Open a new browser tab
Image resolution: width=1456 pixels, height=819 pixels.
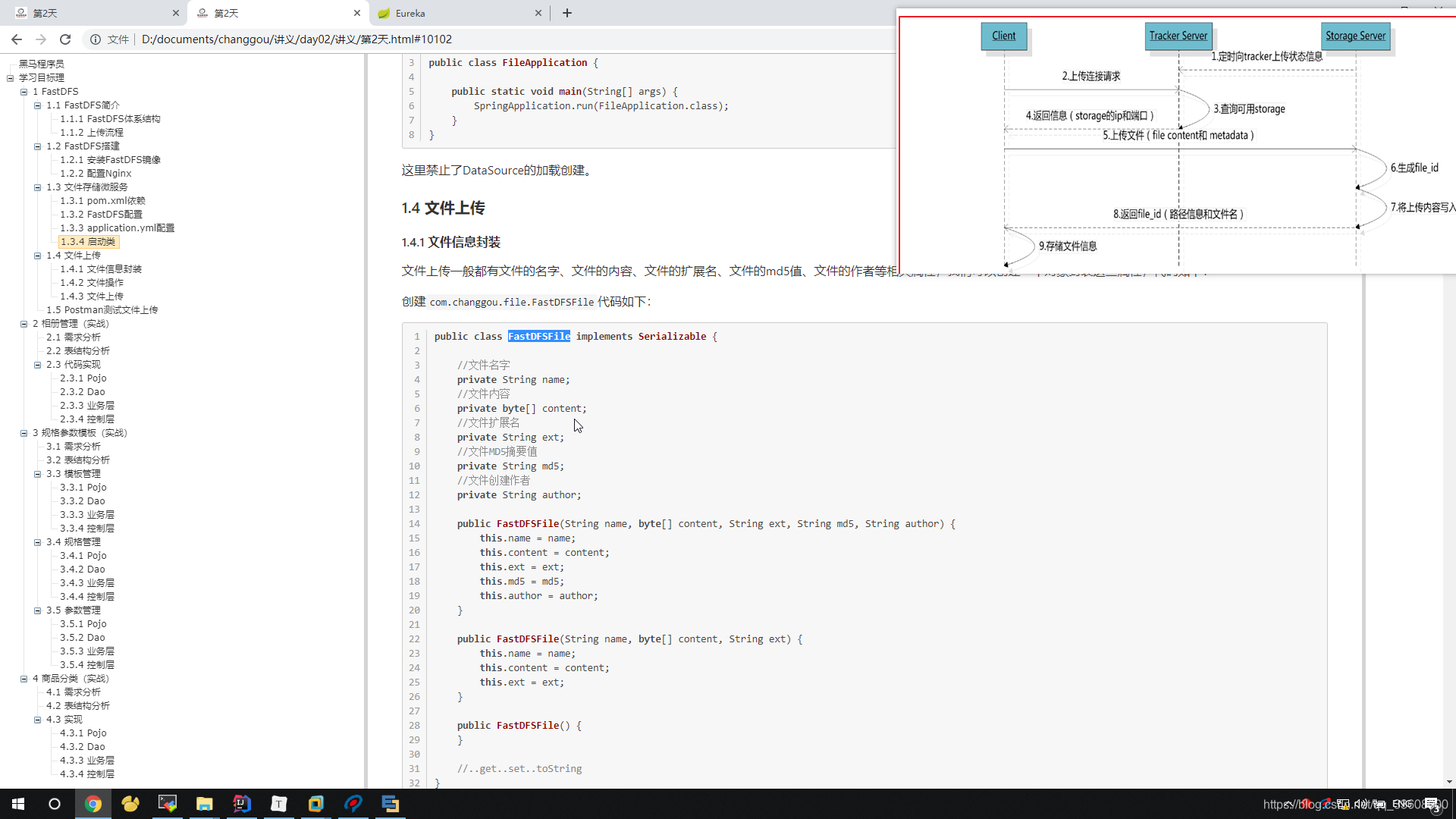pyautogui.click(x=567, y=13)
